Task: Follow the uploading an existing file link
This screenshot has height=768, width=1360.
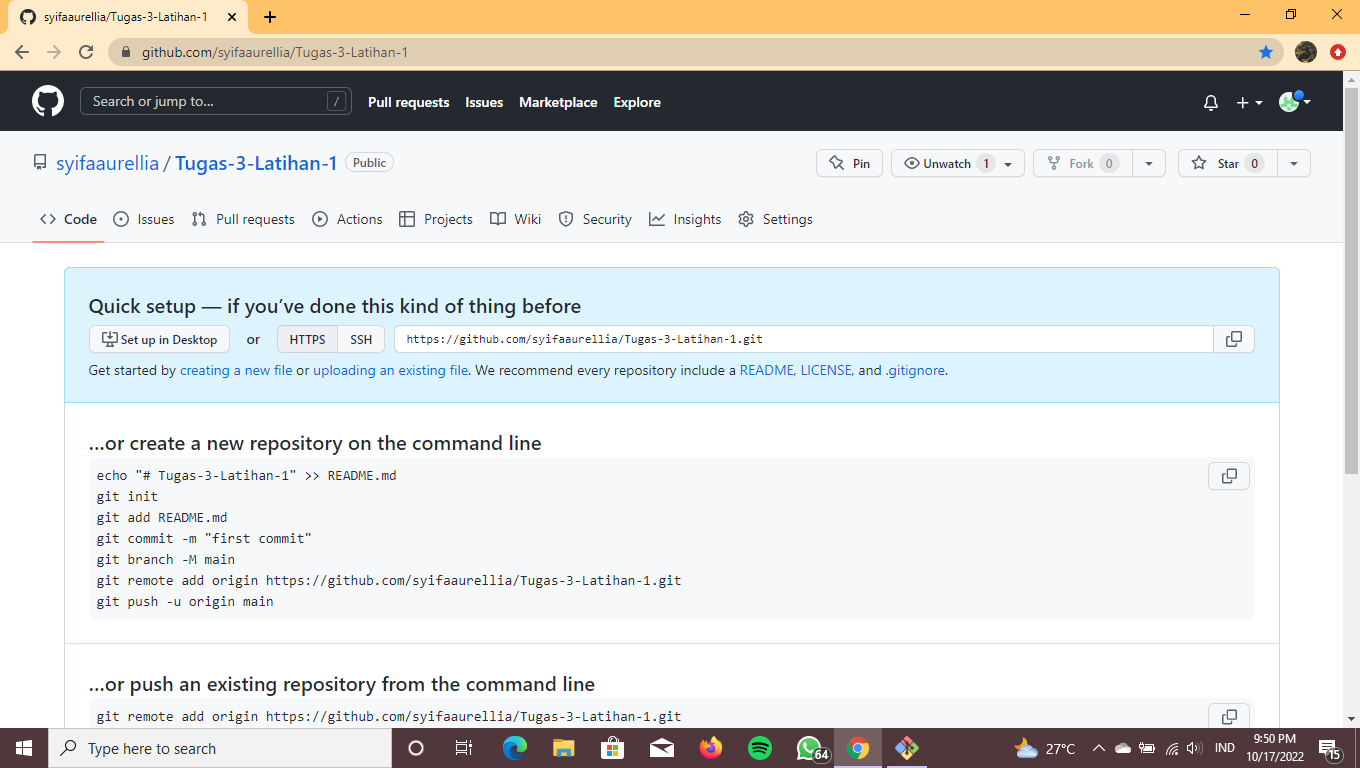Action: pyautogui.click(x=391, y=370)
